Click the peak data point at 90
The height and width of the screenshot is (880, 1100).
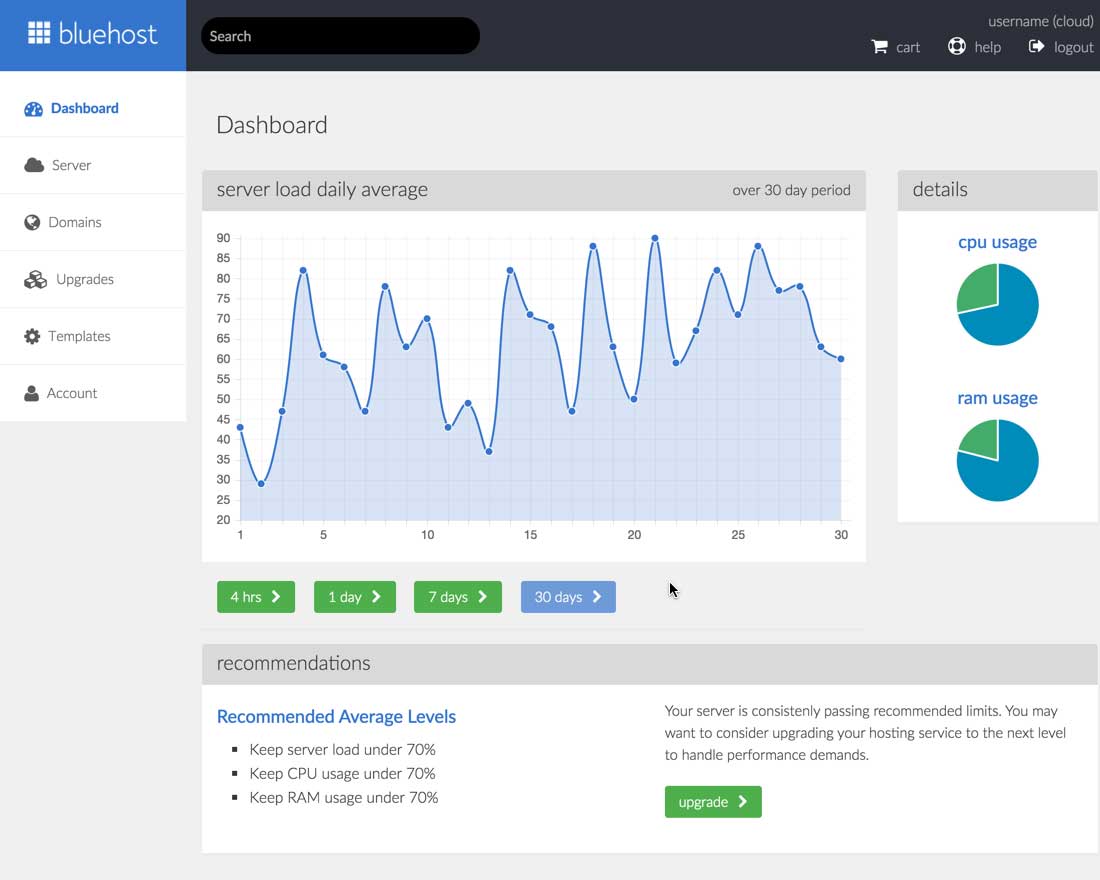(x=655, y=239)
